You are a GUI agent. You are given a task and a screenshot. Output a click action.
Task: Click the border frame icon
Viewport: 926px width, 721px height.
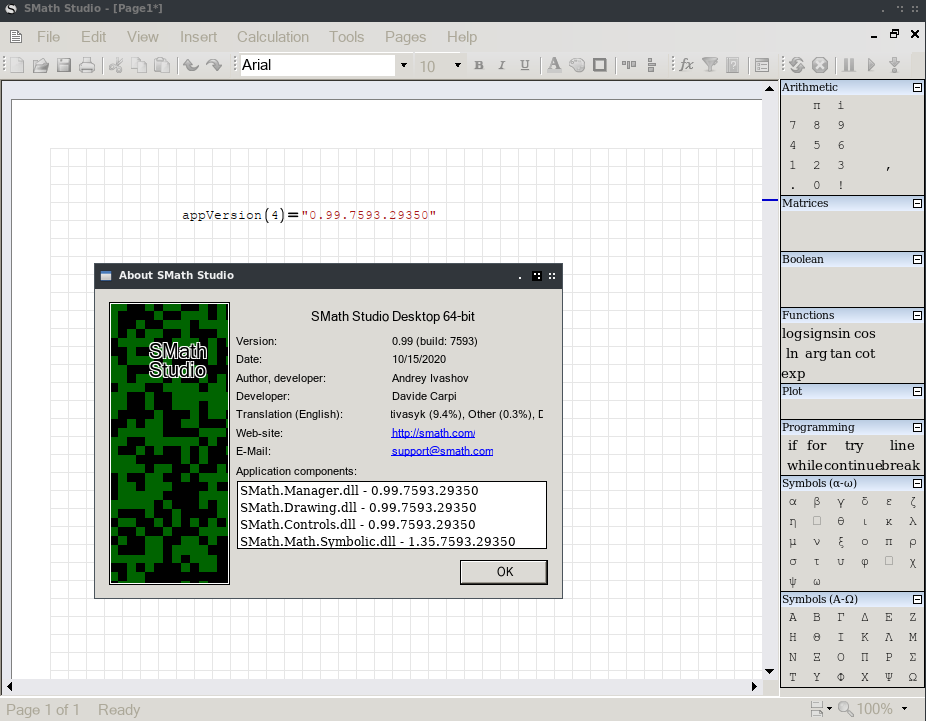[600, 65]
